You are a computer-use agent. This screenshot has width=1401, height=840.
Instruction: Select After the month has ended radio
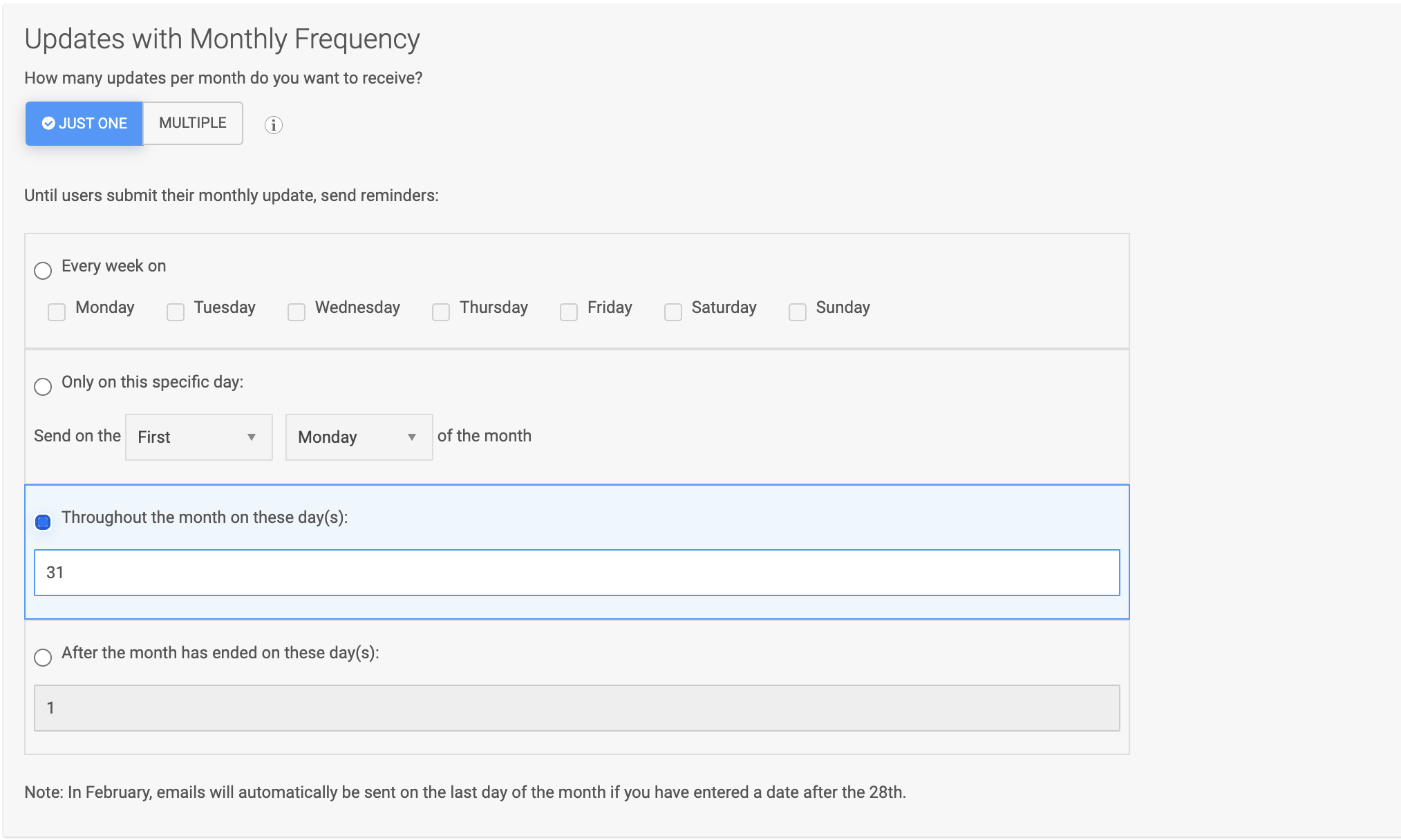[43, 657]
